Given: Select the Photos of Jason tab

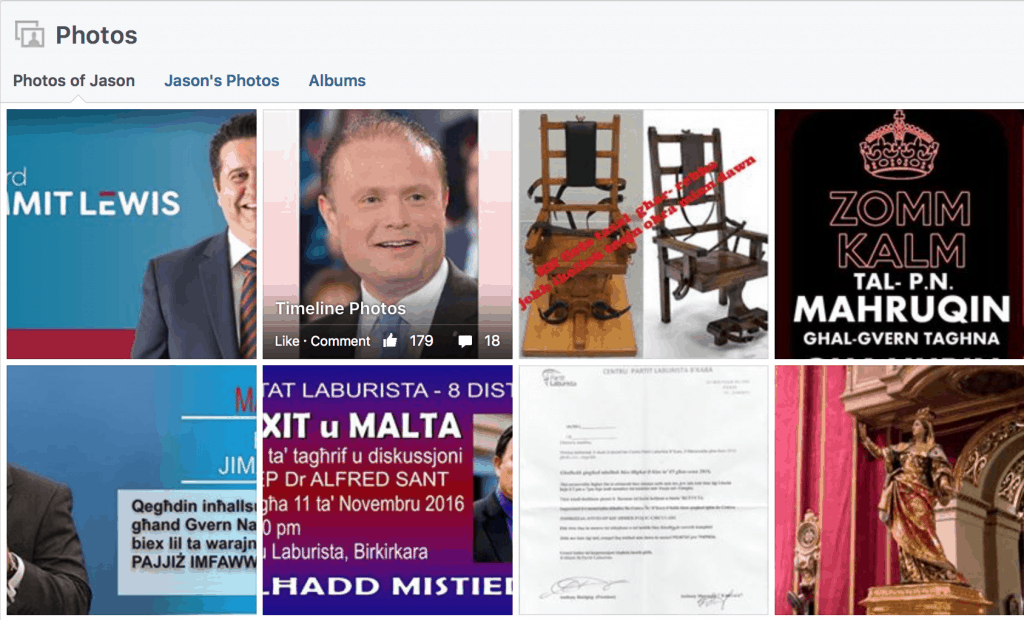Looking at the screenshot, I should [74, 80].
